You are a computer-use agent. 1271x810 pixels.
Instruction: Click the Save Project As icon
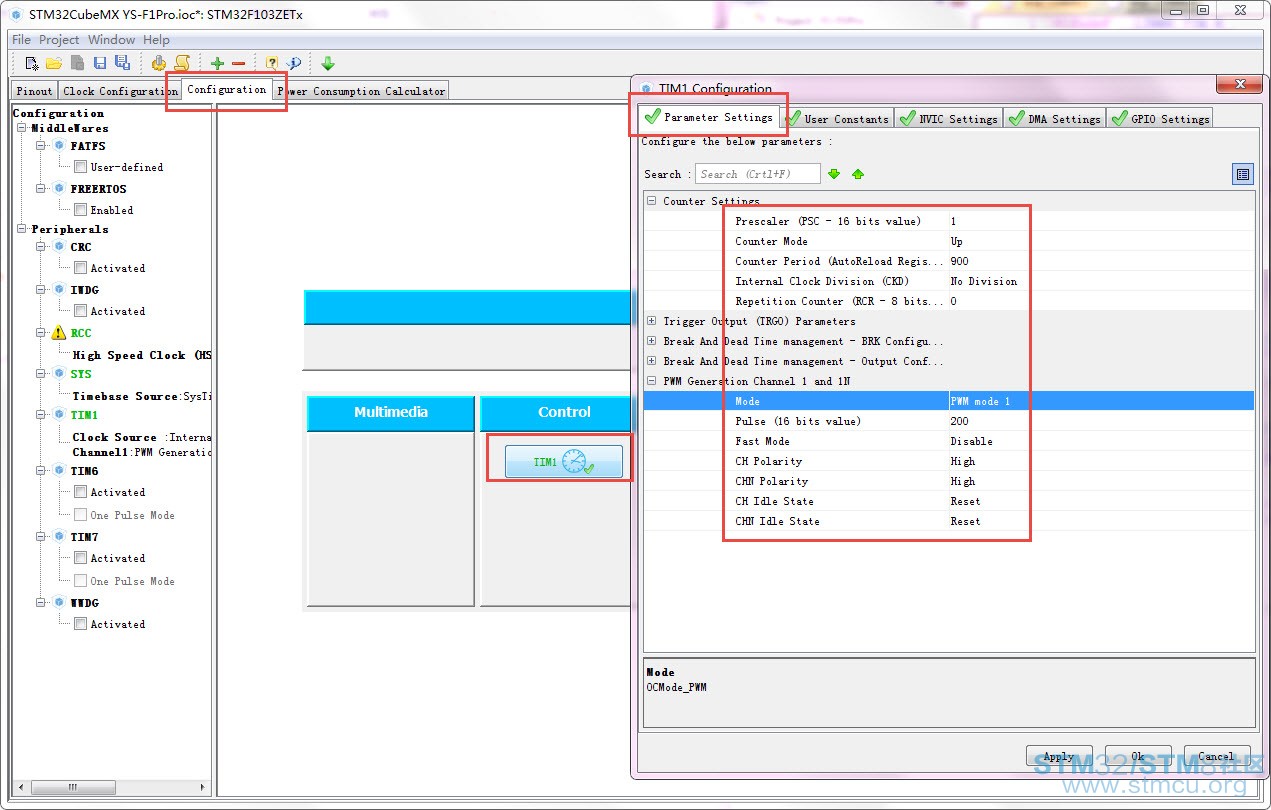pyautogui.click(x=122, y=63)
